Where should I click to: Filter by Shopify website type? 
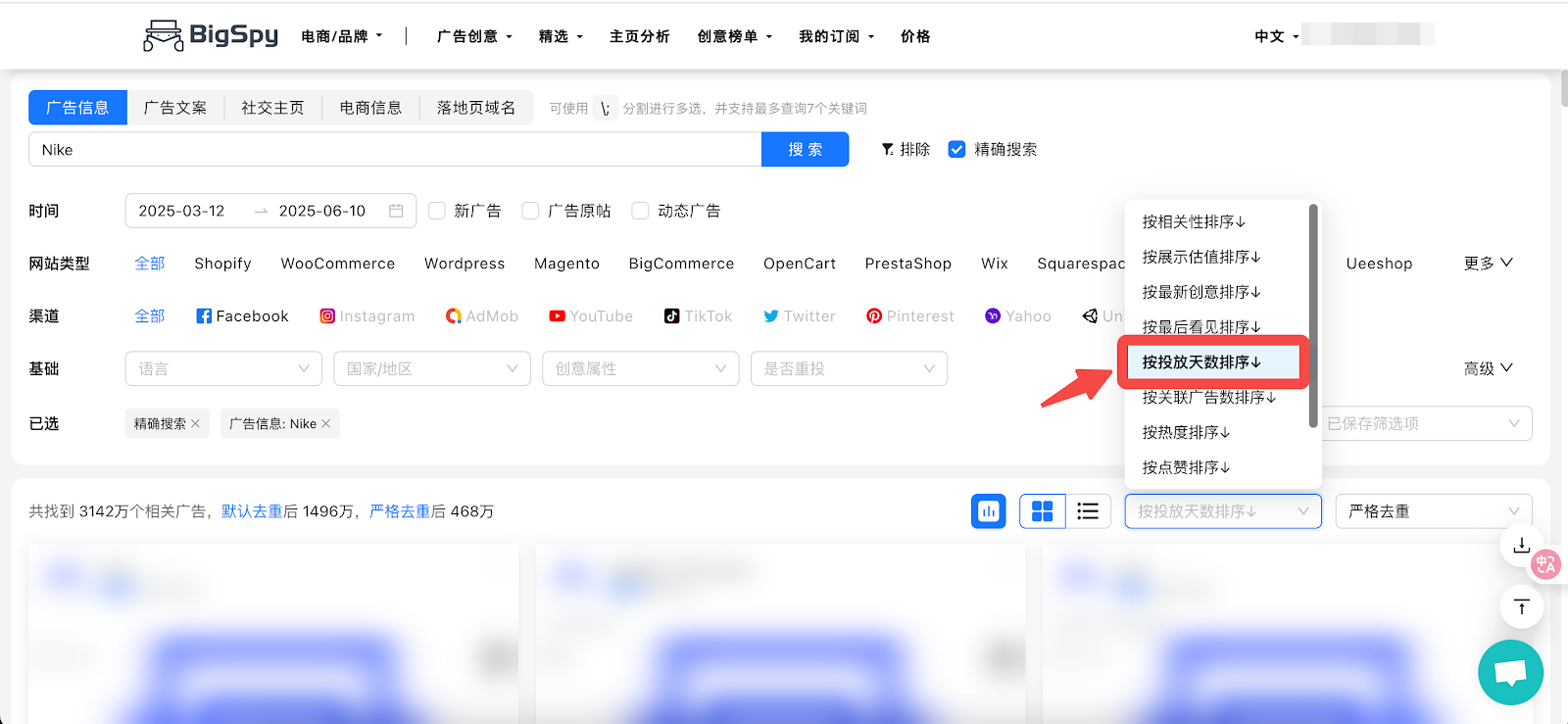[222, 263]
